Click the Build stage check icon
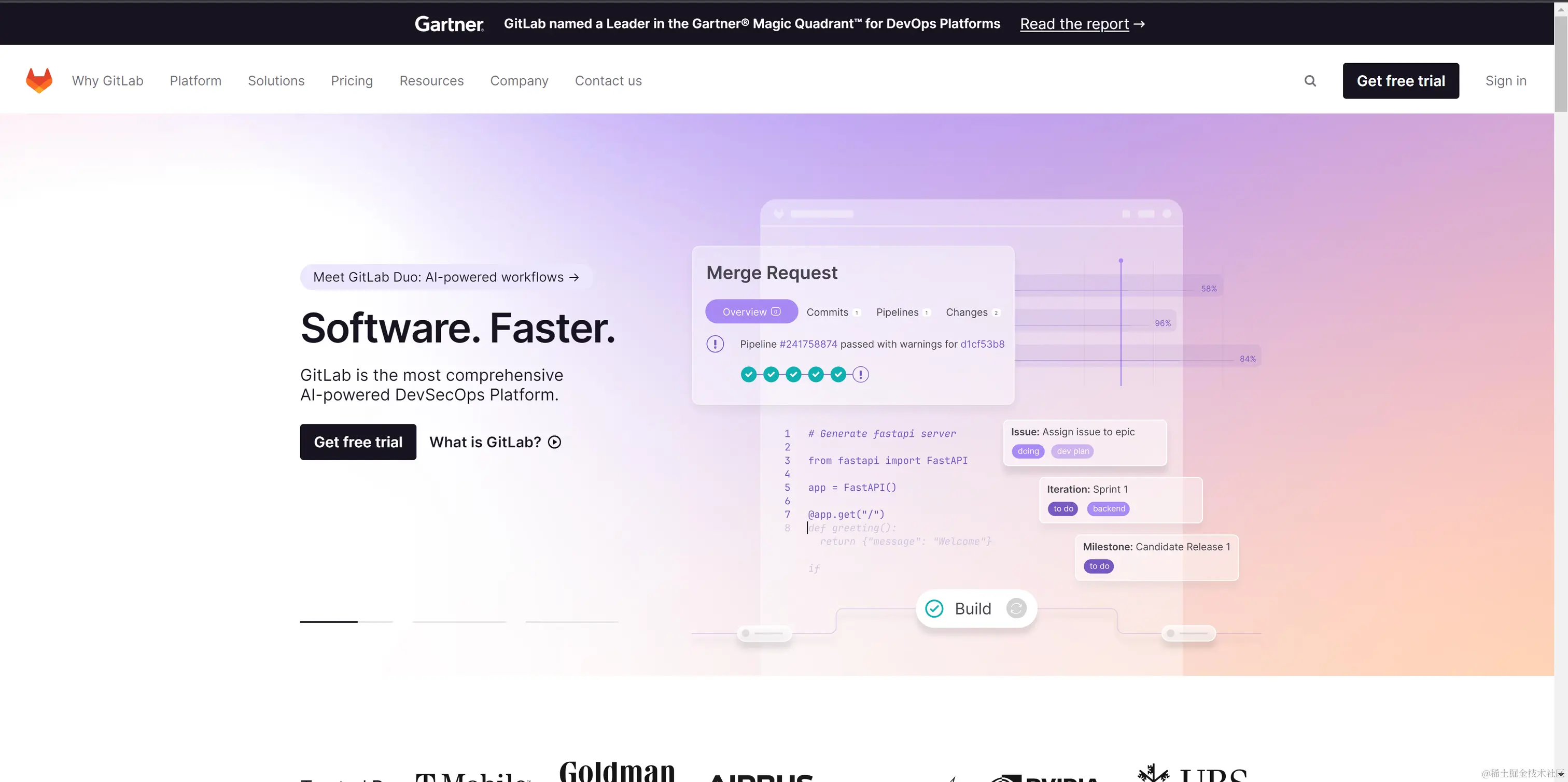Screen dimensions: 1568x782 pos(934,608)
